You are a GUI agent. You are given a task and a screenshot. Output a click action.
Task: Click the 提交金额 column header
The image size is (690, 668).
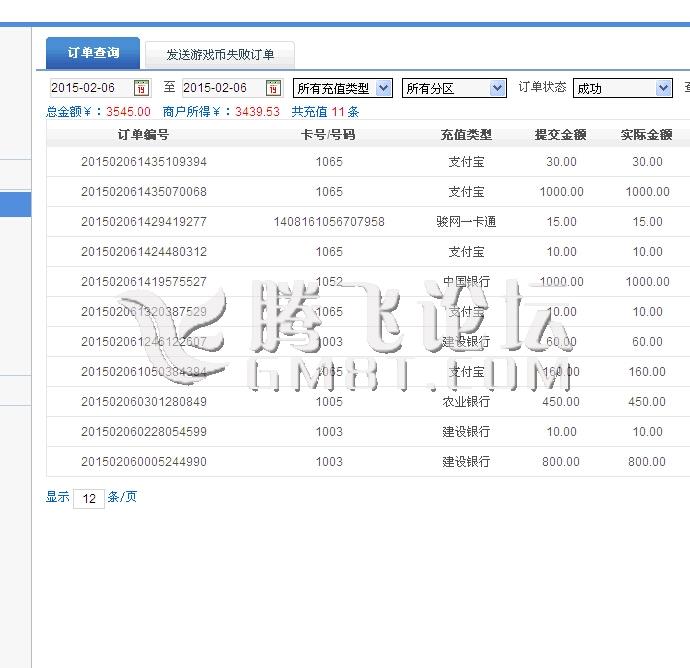pyautogui.click(x=561, y=135)
